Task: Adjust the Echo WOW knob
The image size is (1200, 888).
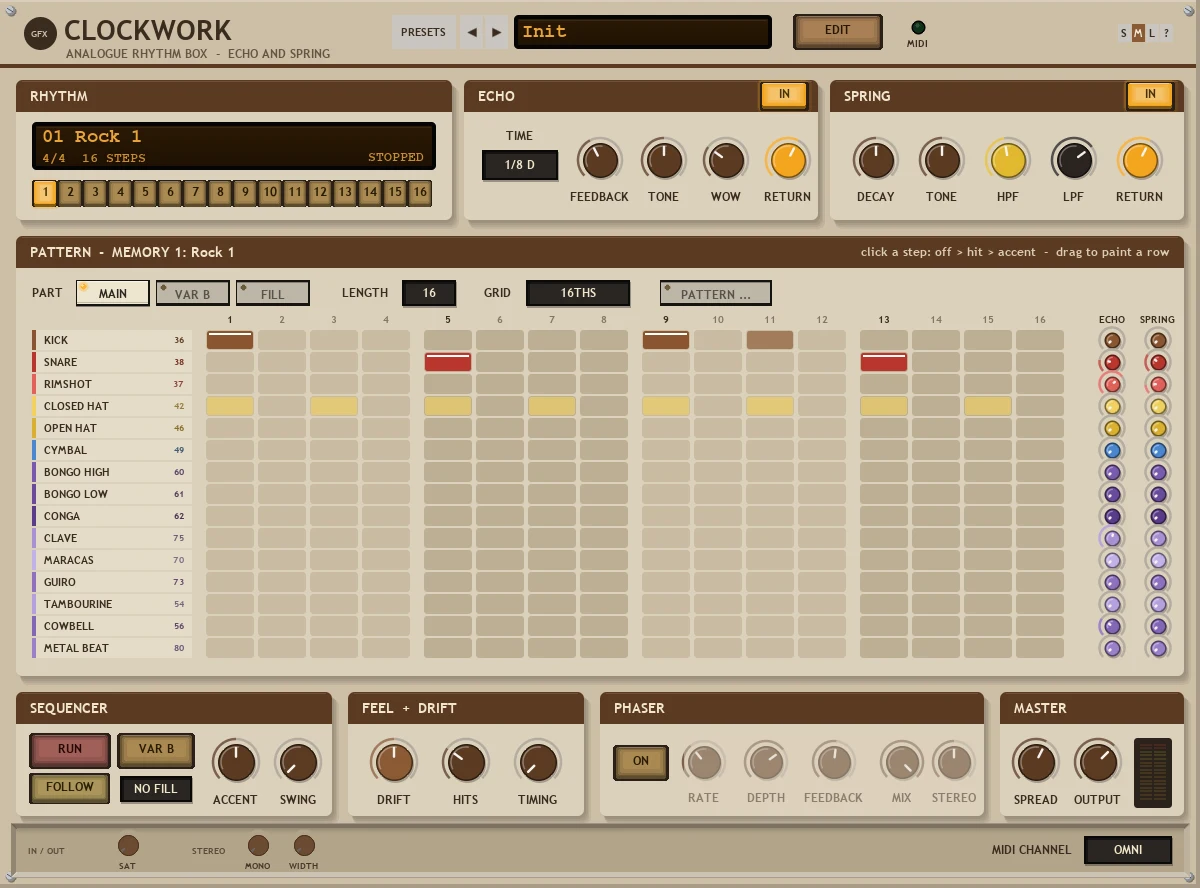Action: click(x=726, y=160)
